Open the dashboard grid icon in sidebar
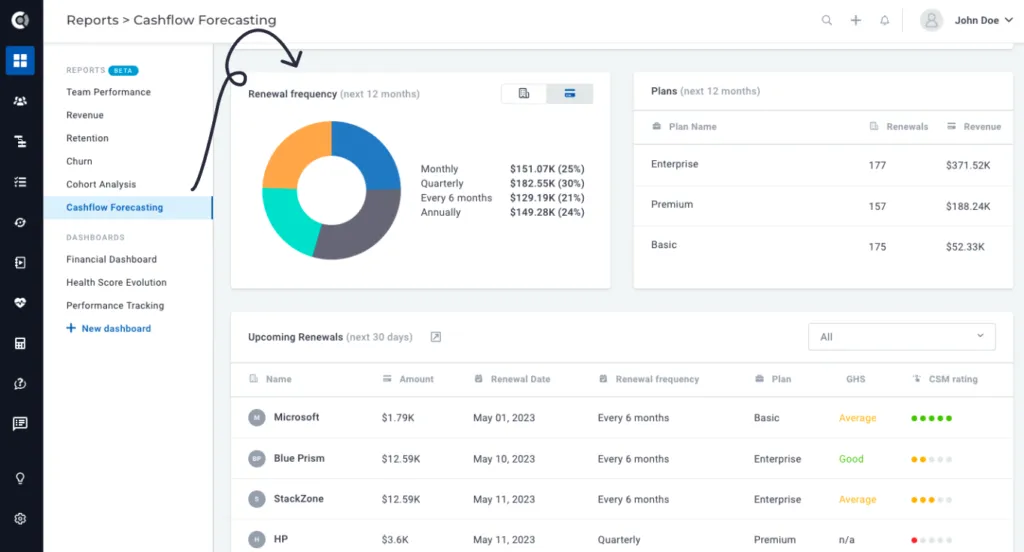 pyautogui.click(x=20, y=61)
